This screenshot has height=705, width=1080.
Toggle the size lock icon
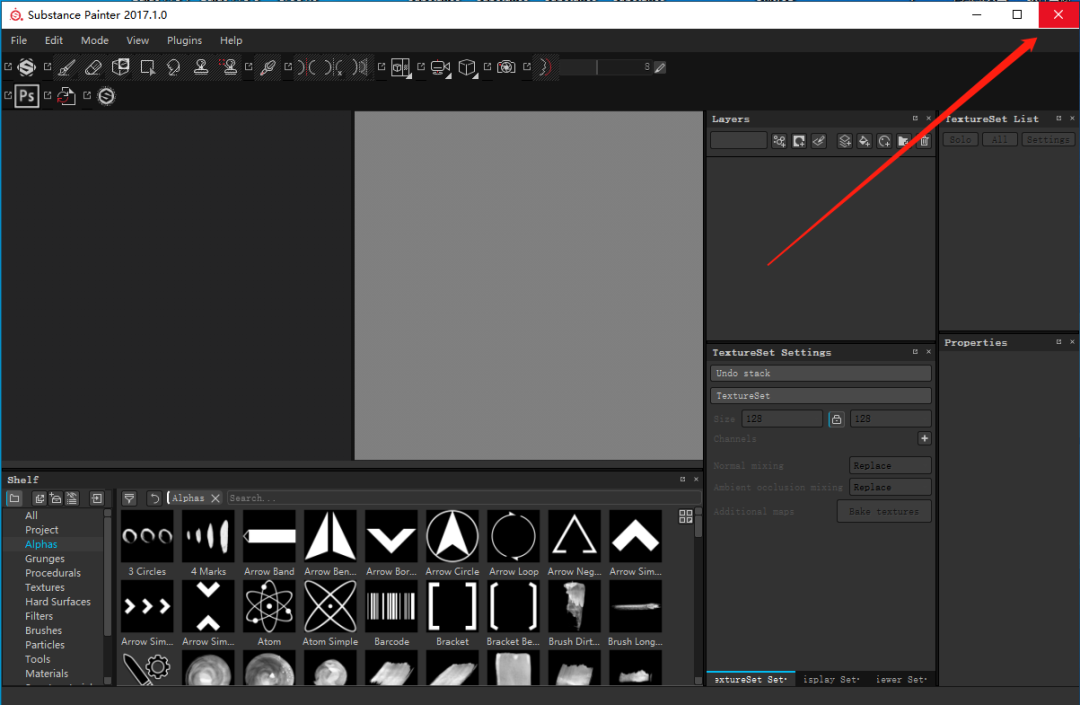[836, 419]
